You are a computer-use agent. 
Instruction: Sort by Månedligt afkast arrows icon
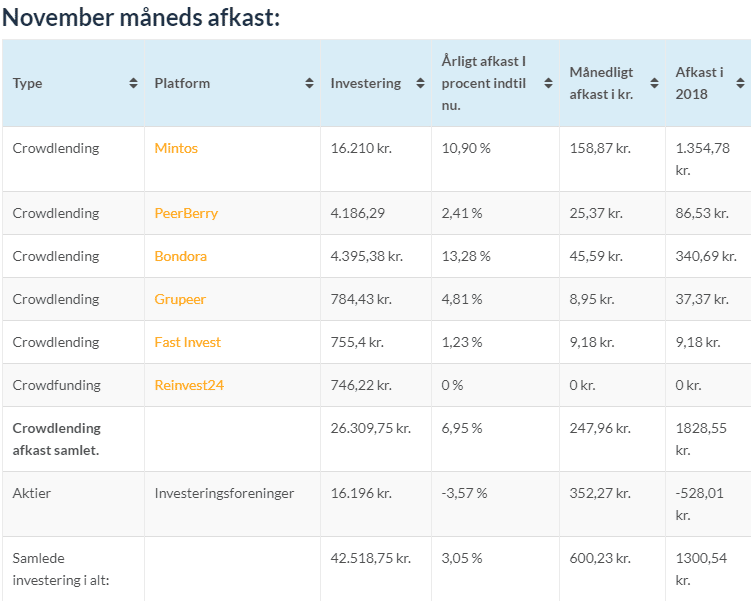coord(655,84)
